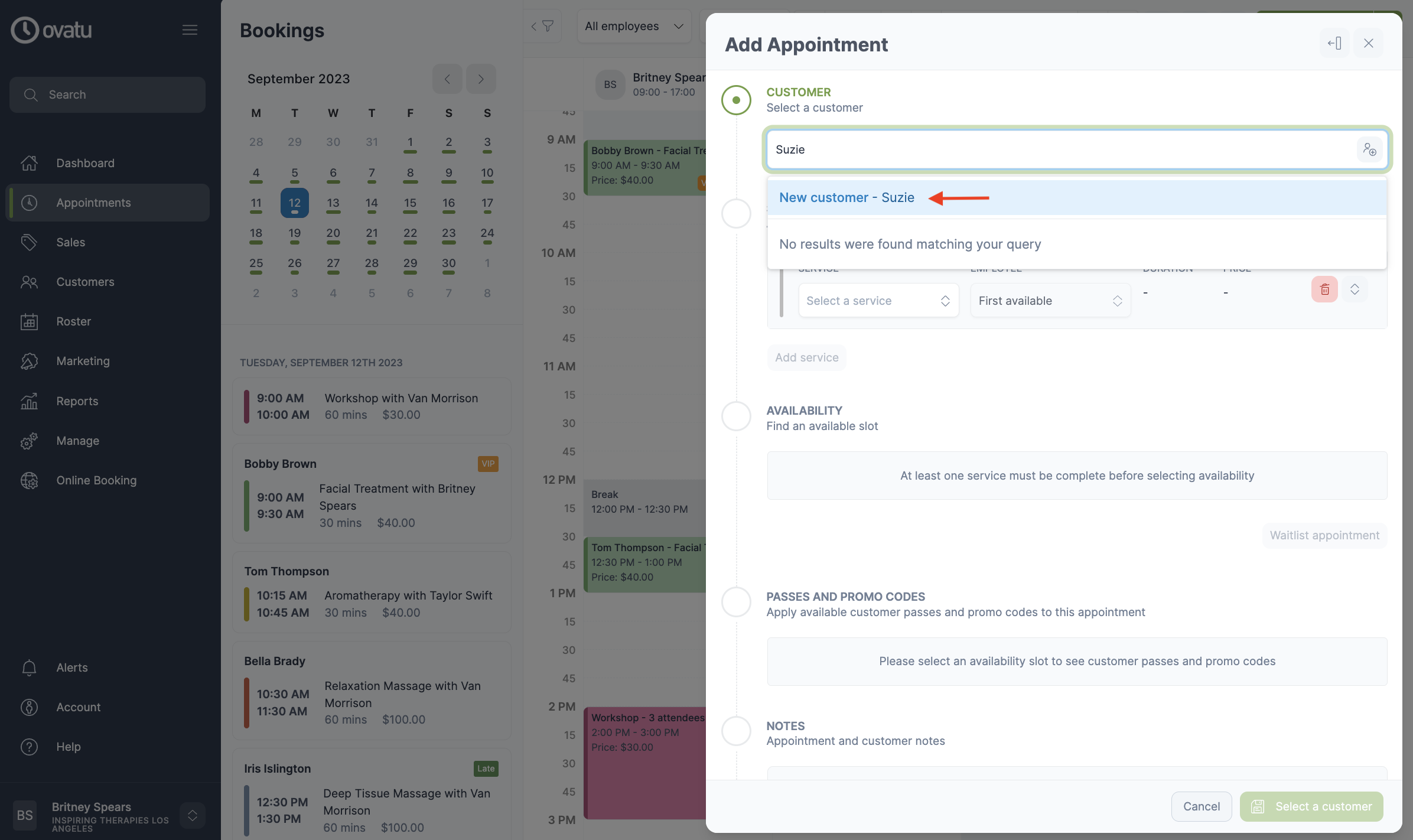The height and width of the screenshot is (840, 1413).
Task: Click the Select a customer button
Action: (1311, 806)
